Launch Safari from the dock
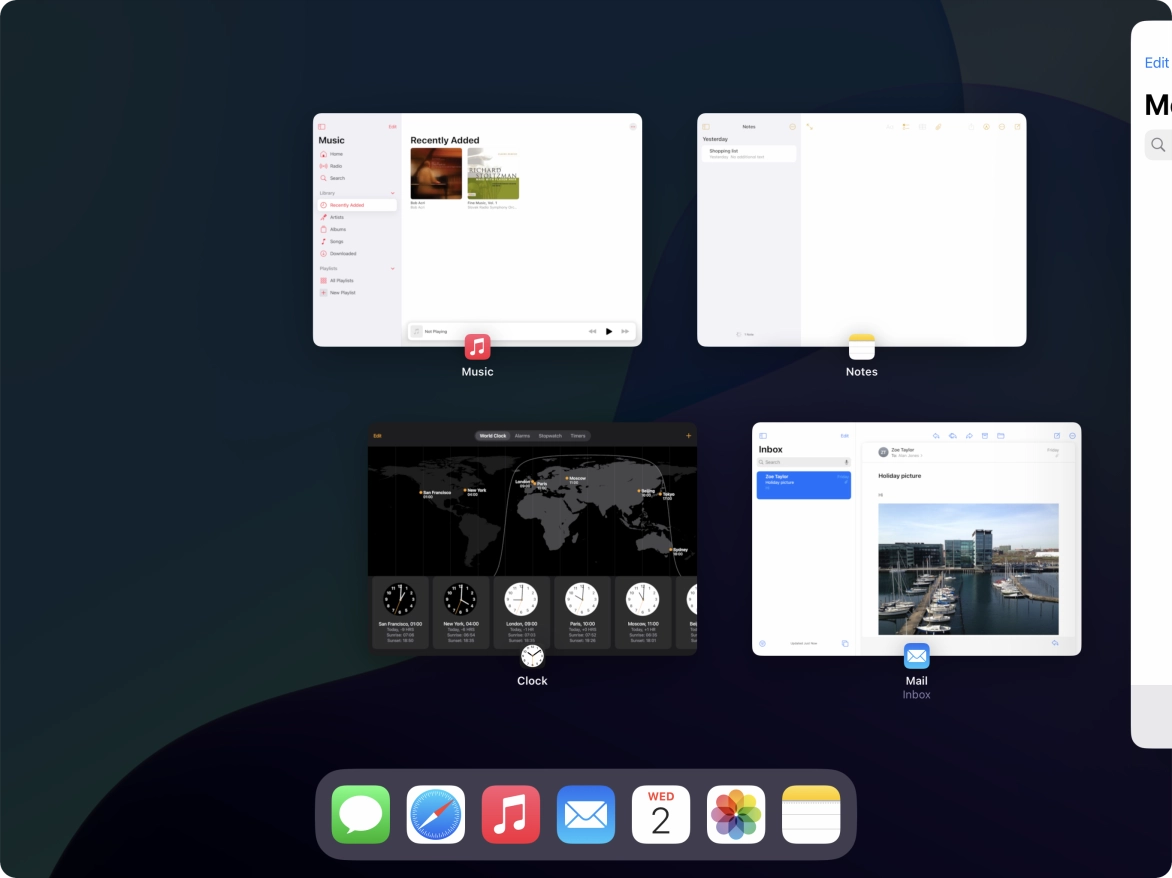The image size is (1172, 878). (436, 814)
